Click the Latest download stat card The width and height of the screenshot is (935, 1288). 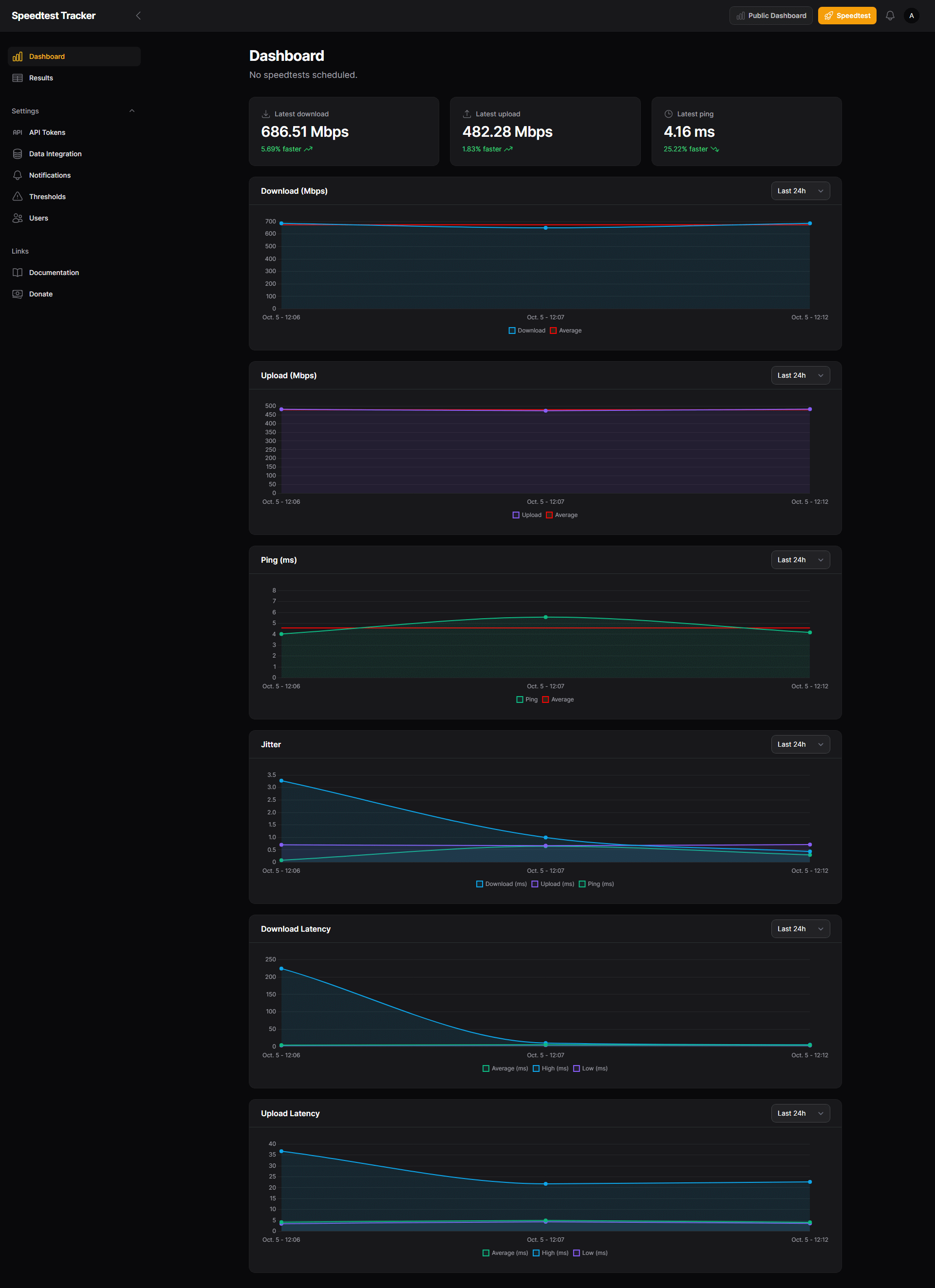pos(344,131)
